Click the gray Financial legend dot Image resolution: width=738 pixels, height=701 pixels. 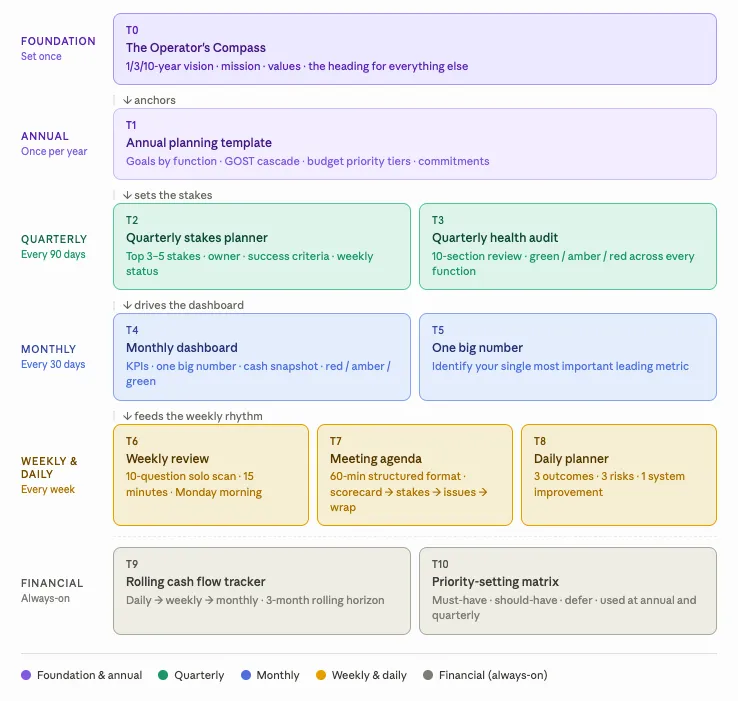(x=428, y=675)
